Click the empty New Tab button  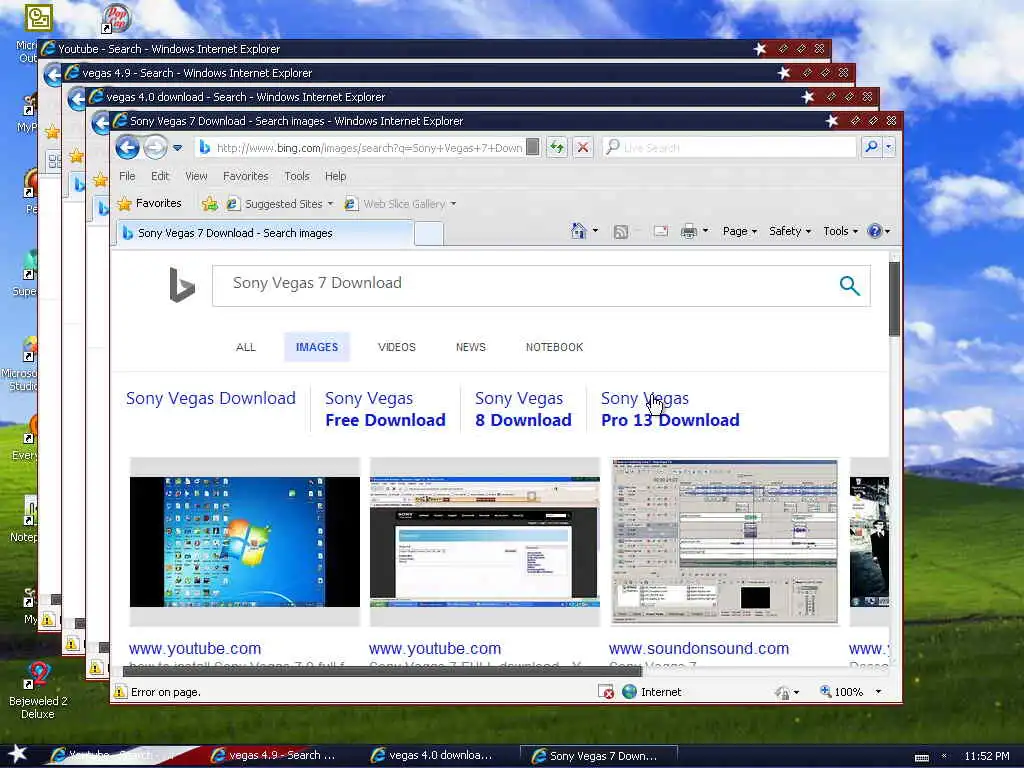[429, 234]
